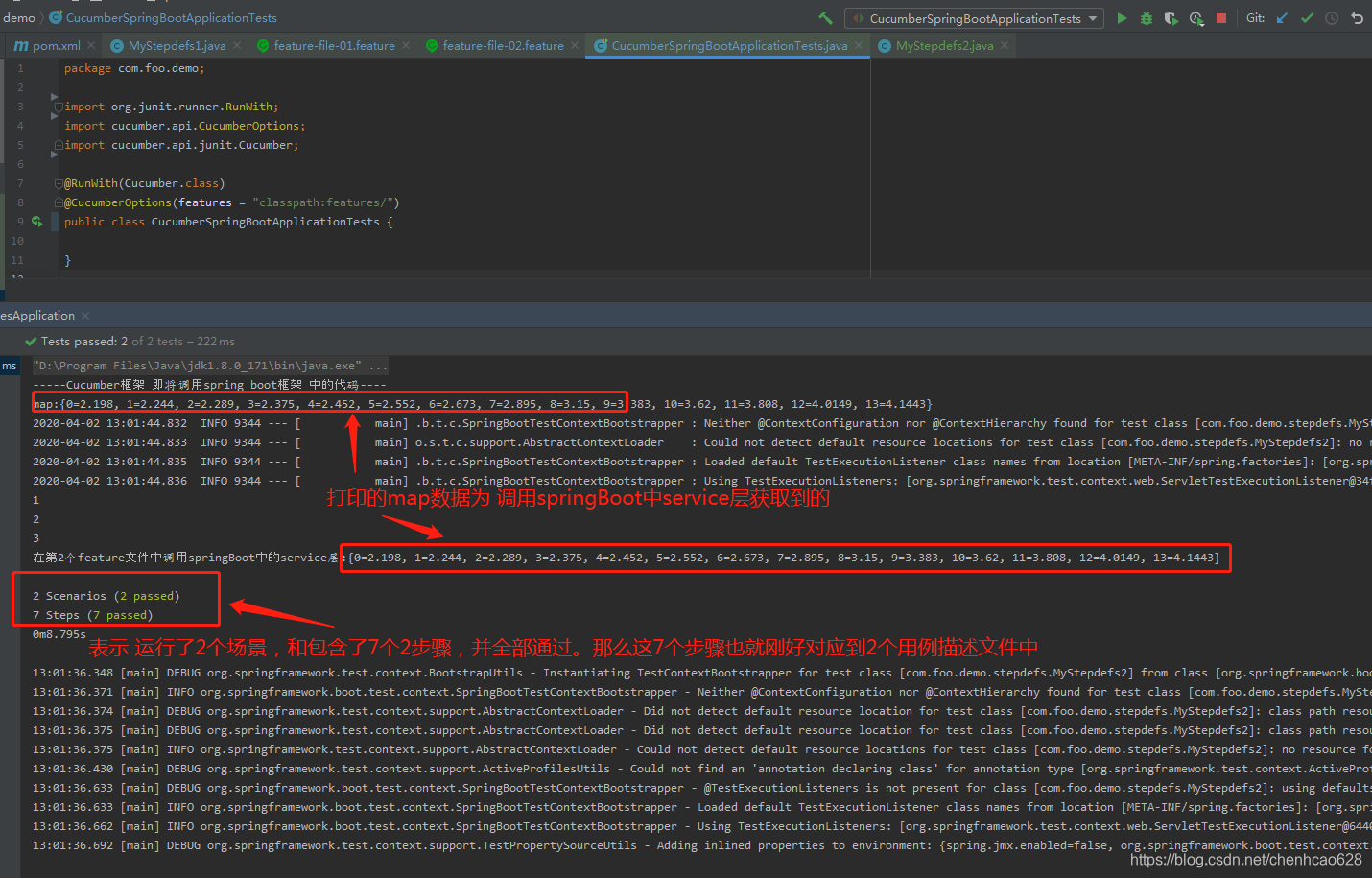This screenshot has height=878, width=1372.
Task: Click the 'Tests passed: 2' status text
Action: click(x=84, y=342)
